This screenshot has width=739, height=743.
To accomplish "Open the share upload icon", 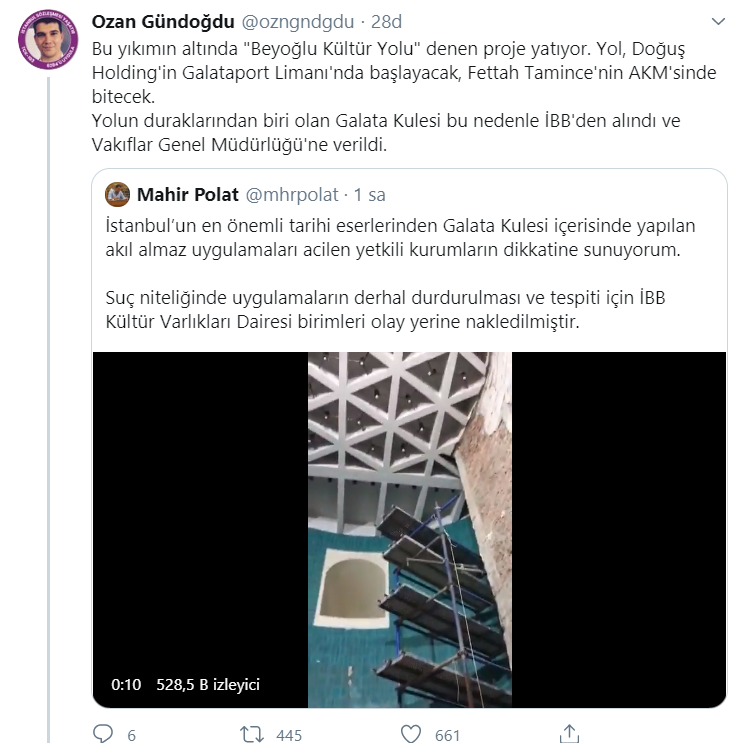I will 569,733.
